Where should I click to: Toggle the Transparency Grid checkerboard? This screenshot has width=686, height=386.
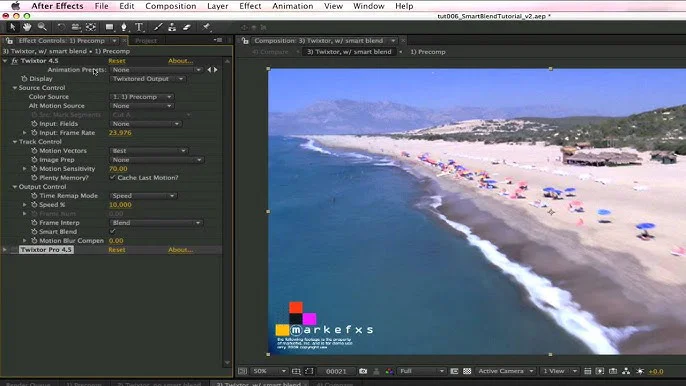coord(467,371)
